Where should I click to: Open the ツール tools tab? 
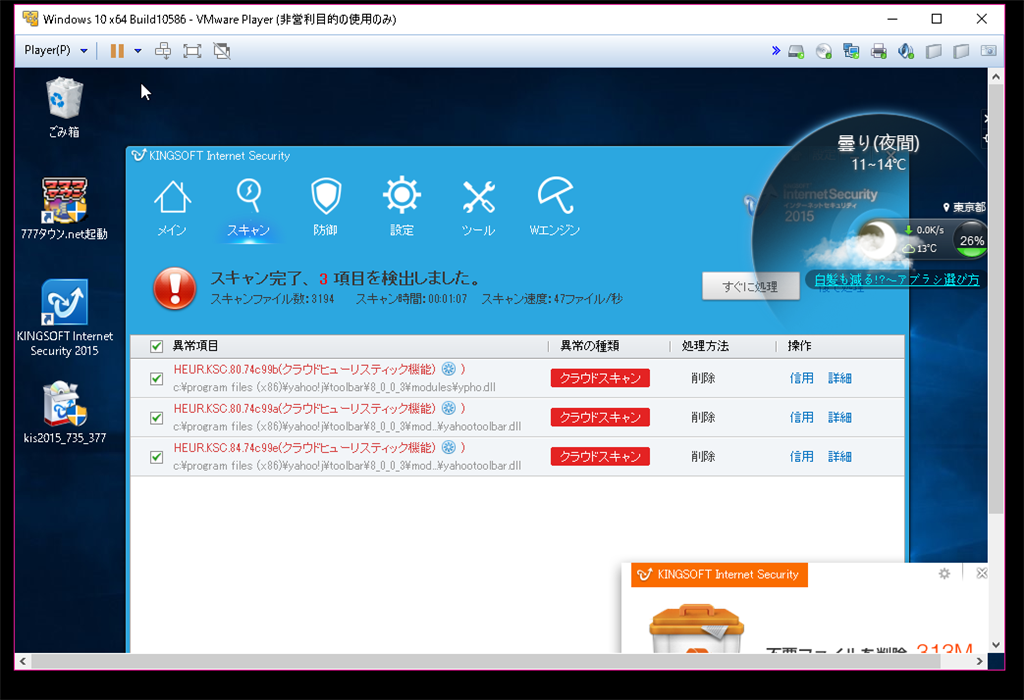coord(479,207)
